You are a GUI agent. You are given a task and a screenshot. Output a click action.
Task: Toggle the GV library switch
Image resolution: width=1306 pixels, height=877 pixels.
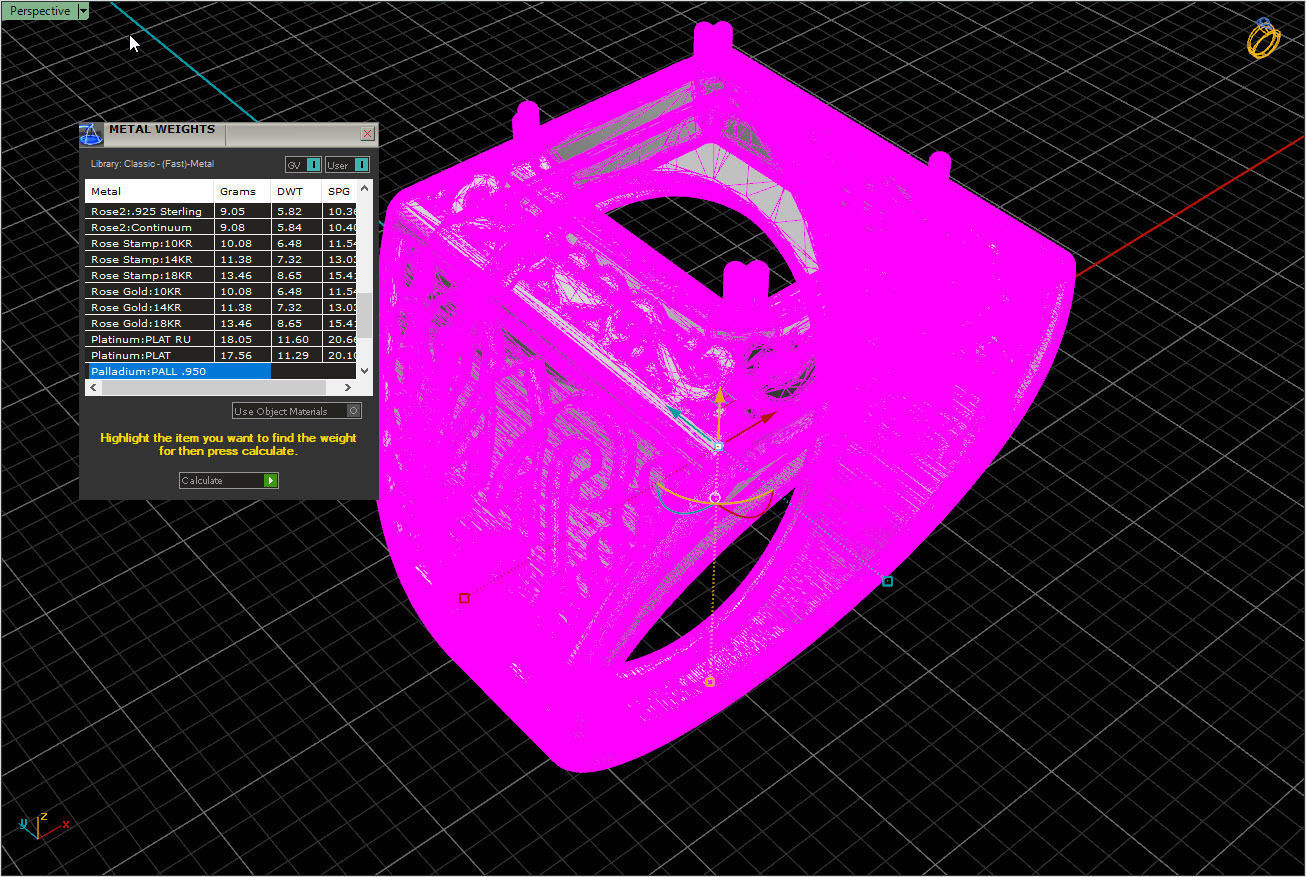(303, 165)
